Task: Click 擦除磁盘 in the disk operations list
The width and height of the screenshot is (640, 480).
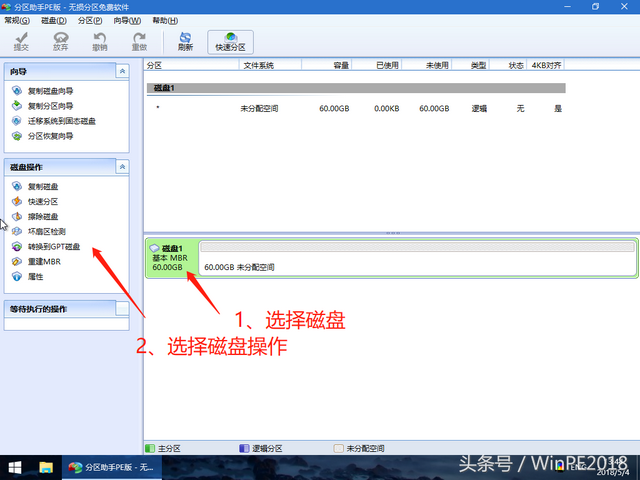Action: [42, 216]
